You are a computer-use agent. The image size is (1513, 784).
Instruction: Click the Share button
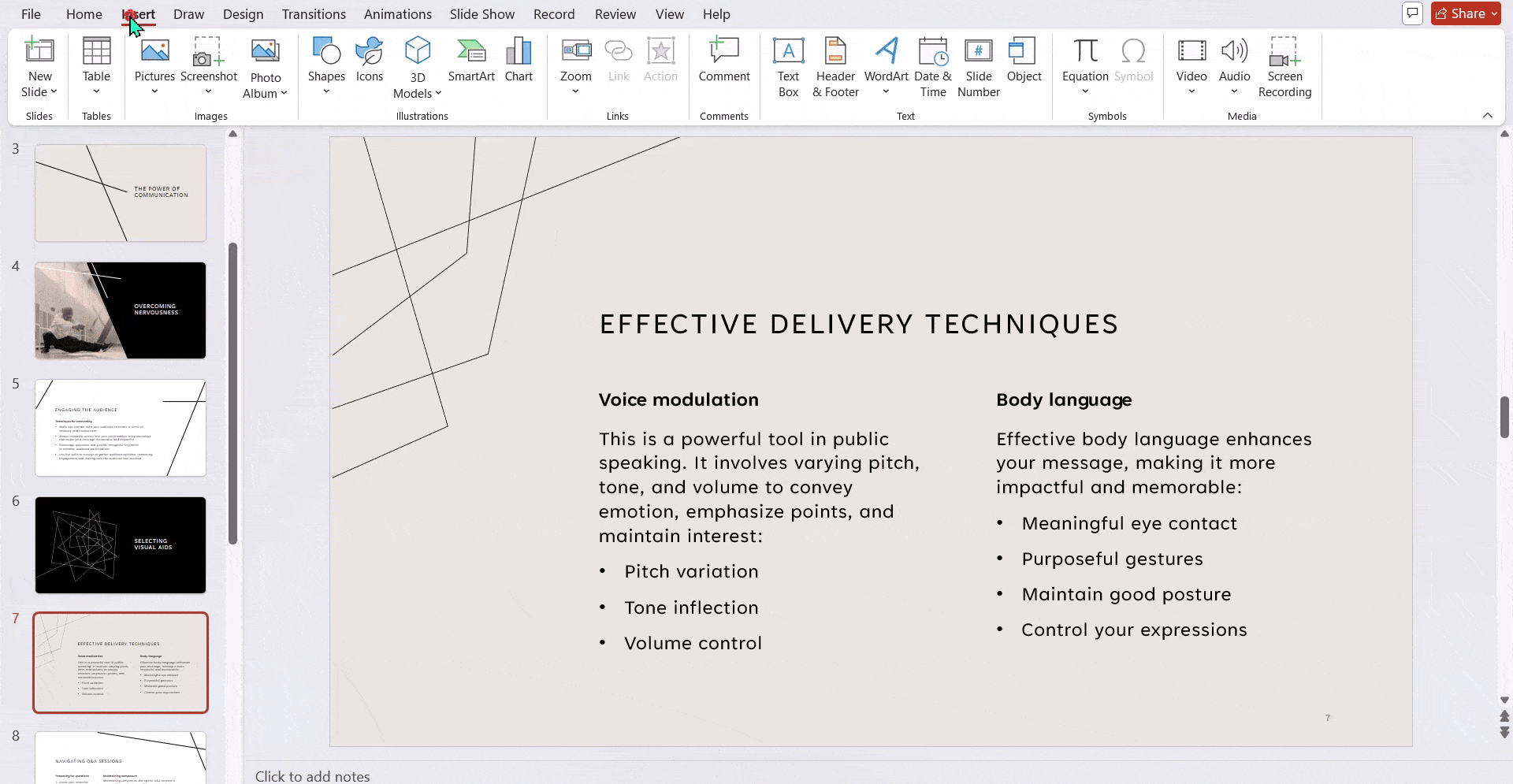point(1463,13)
